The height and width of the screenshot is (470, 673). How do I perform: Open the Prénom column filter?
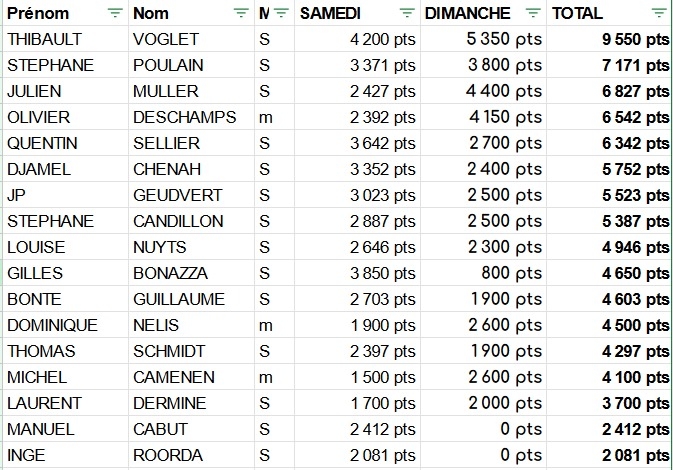[115, 14]
